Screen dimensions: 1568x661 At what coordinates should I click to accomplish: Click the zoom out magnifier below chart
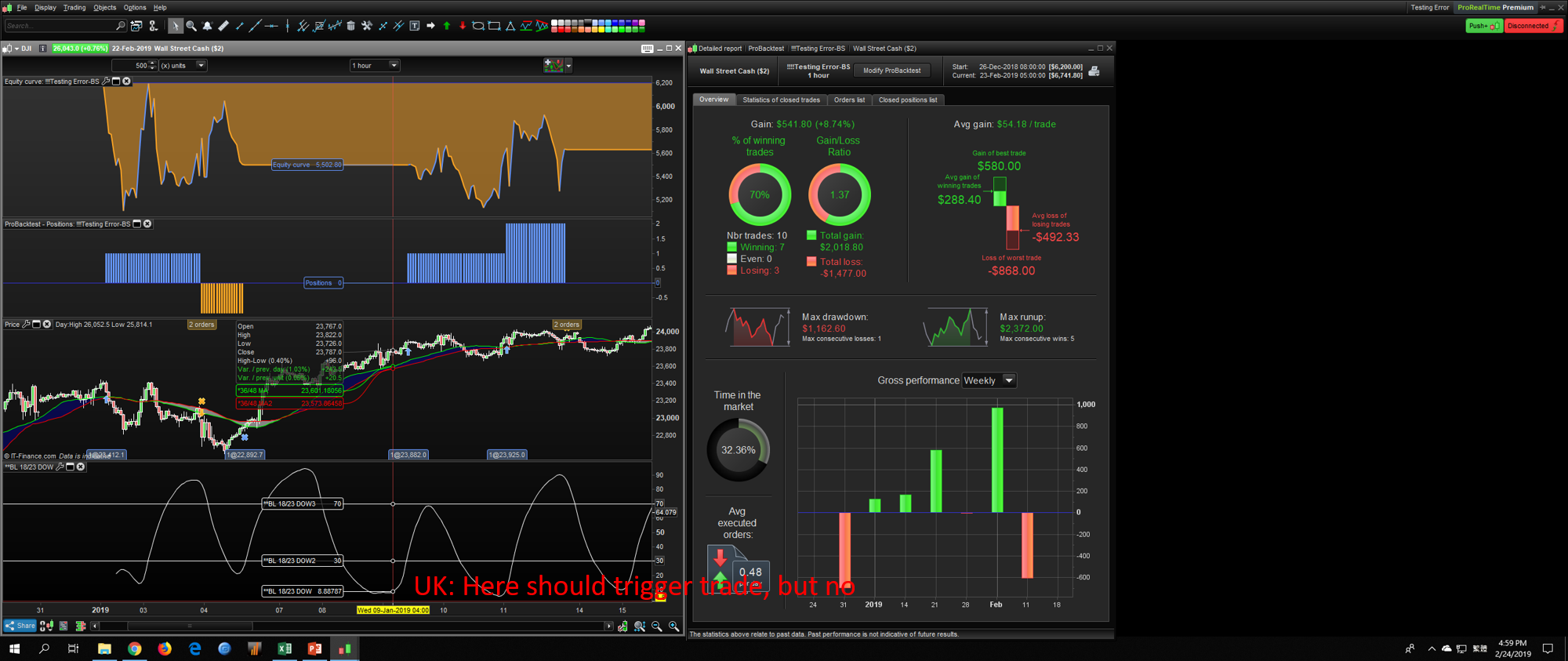tap(657, 626)
